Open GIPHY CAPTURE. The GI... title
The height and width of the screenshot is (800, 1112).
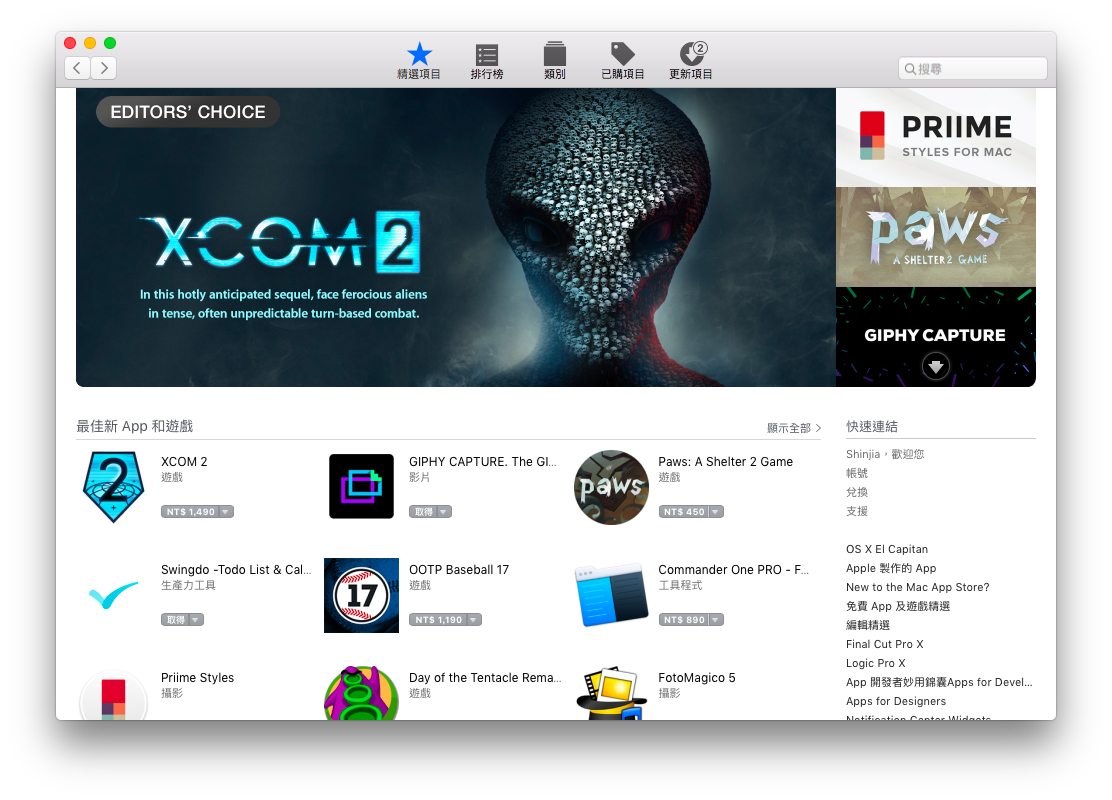[482, 462]
